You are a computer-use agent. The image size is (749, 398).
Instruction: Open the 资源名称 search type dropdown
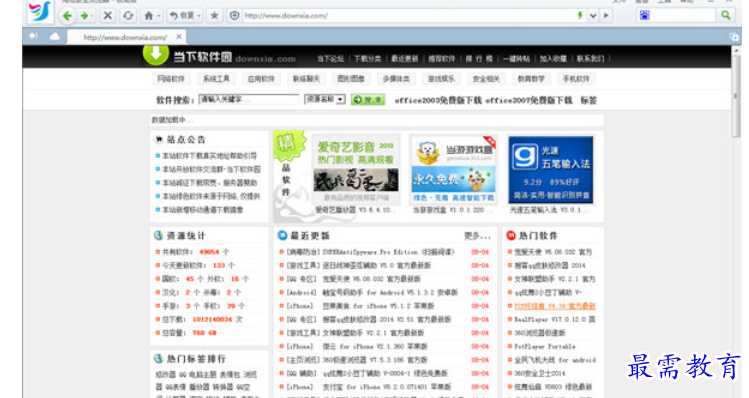[x=340, y=99]
